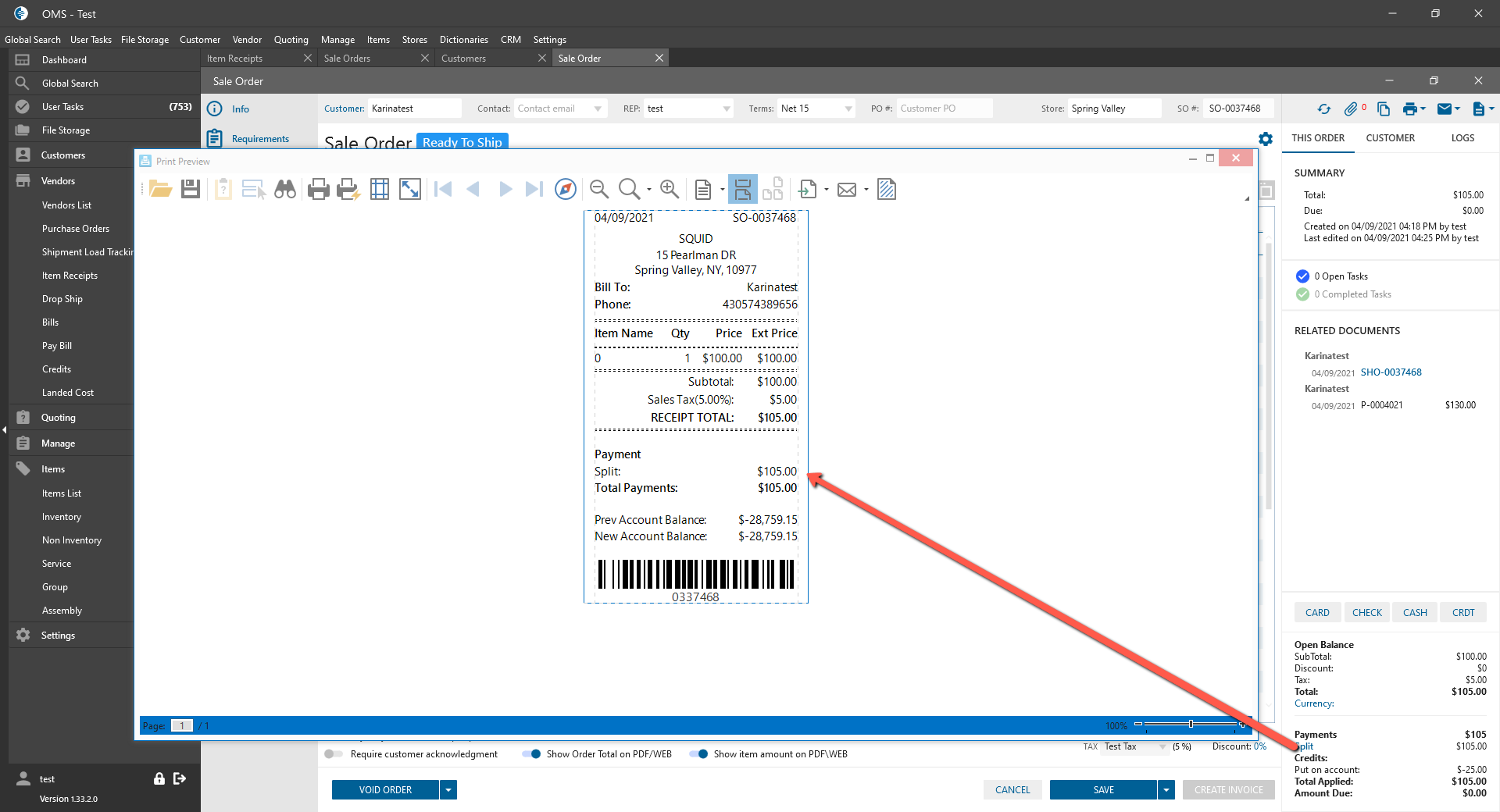1500x812 pixels.
Task: Click the refresh order icon
Action: pyautogui.click(x=1323, y=109)
